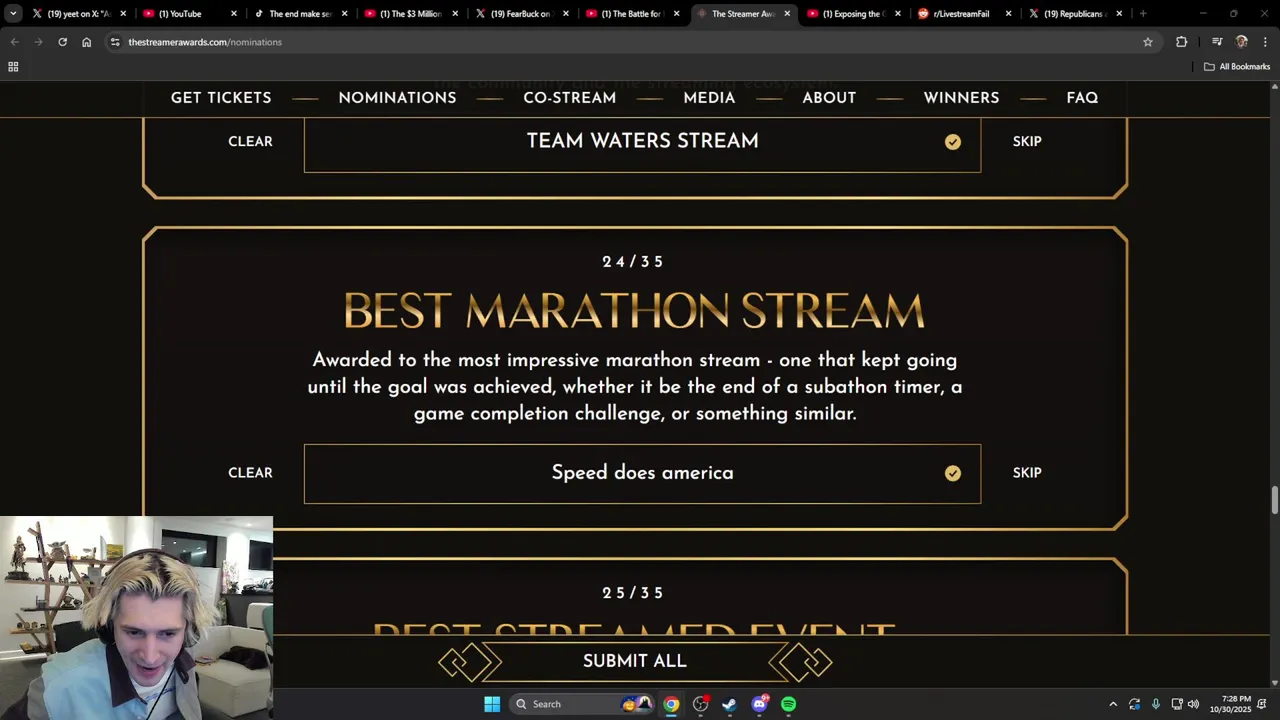1280x720 pixels.
Task: Clear the Team Waters Stream nomination
Action: (250, 142)
